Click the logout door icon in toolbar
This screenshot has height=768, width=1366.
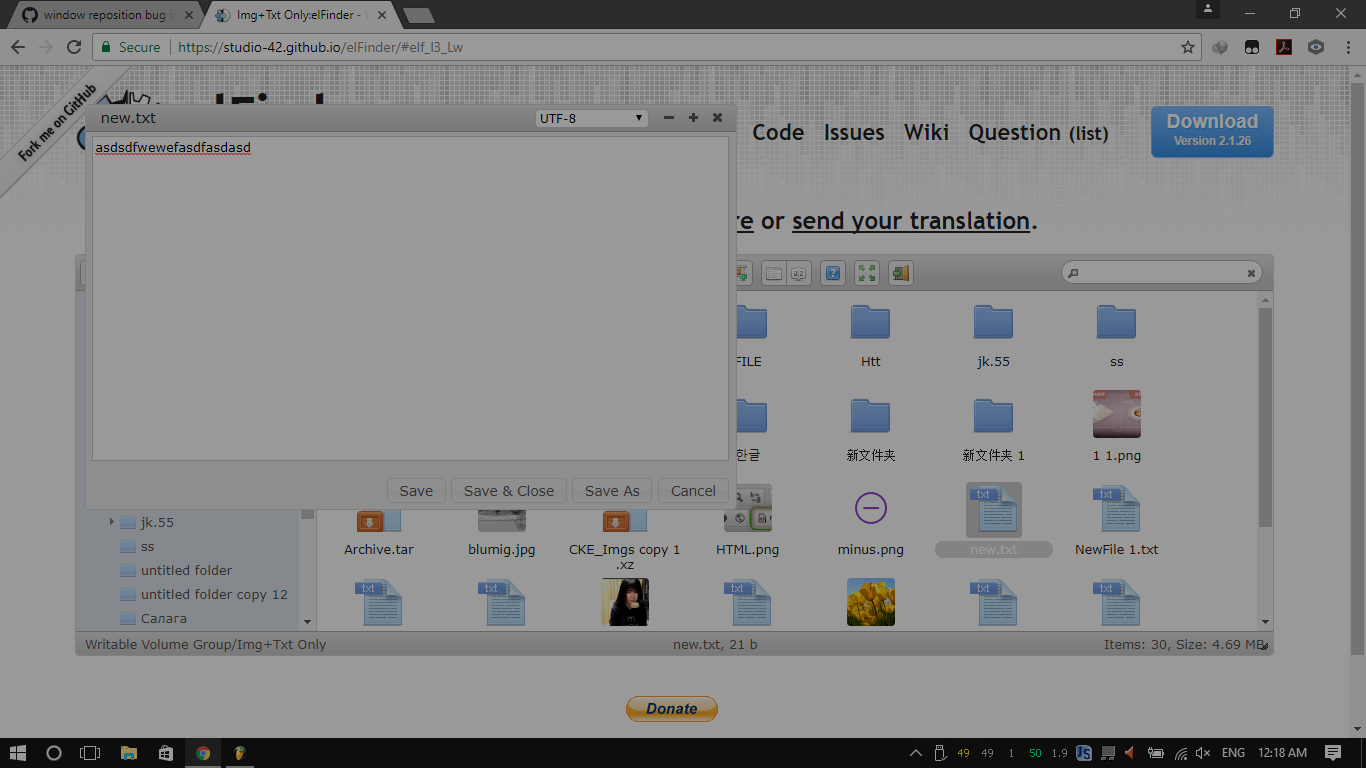click(901, 273)
